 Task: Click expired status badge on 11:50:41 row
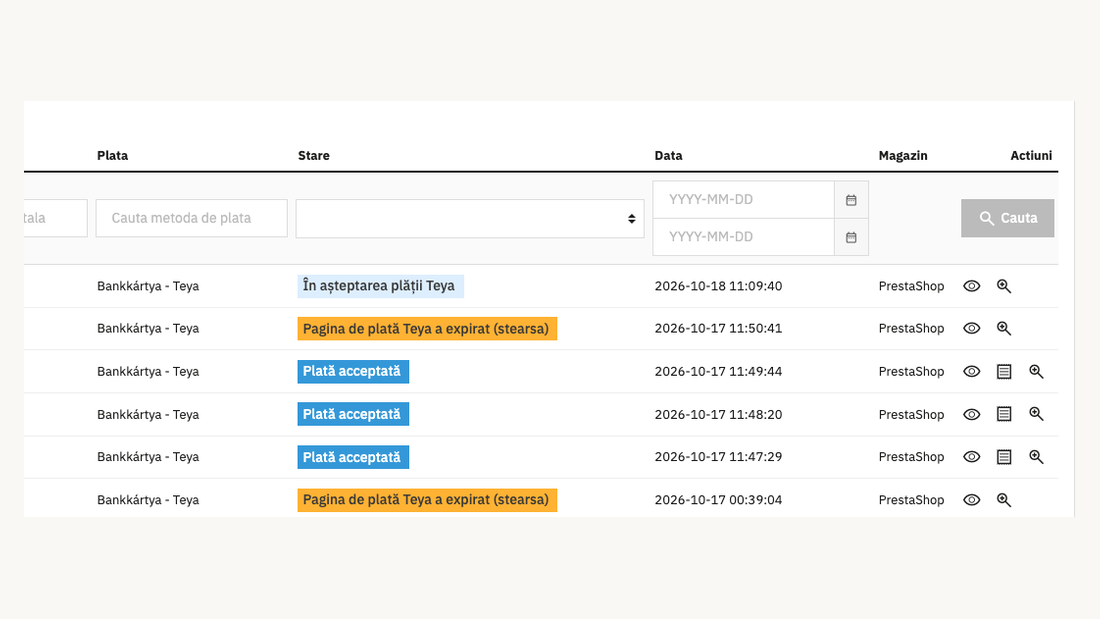pos(427,328)
